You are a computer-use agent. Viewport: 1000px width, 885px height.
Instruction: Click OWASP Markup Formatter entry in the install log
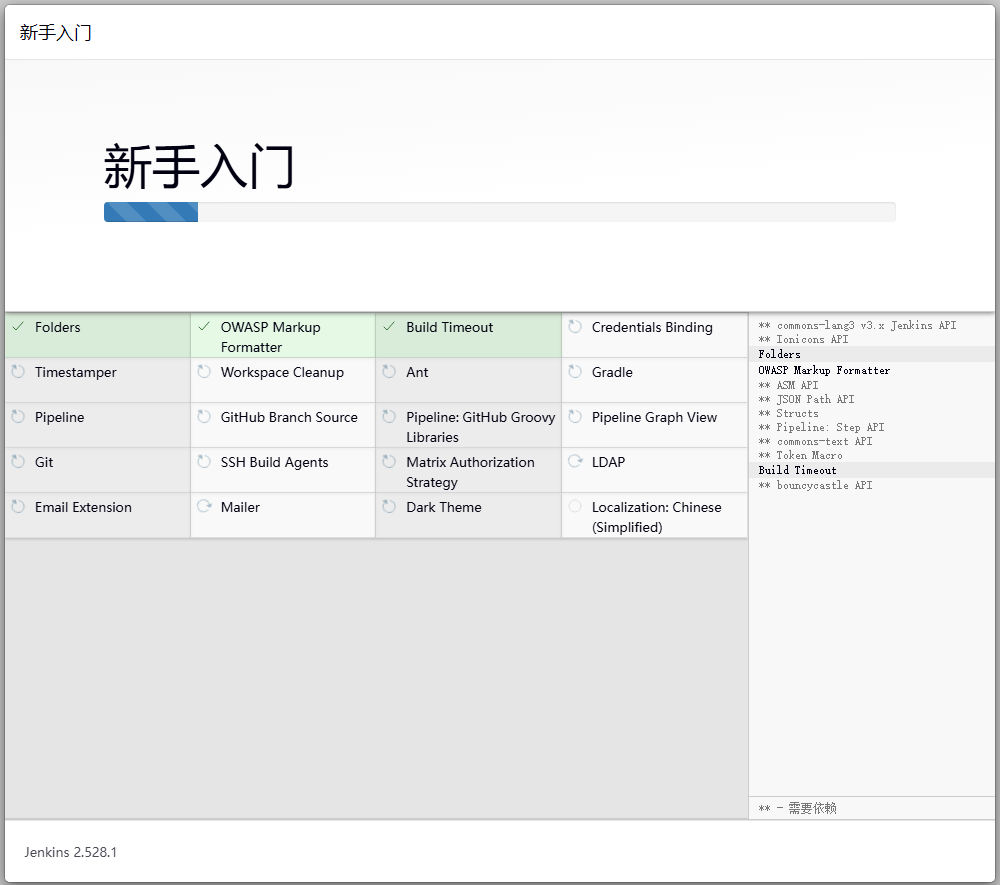pyautogui.click(x=824, y=370)
